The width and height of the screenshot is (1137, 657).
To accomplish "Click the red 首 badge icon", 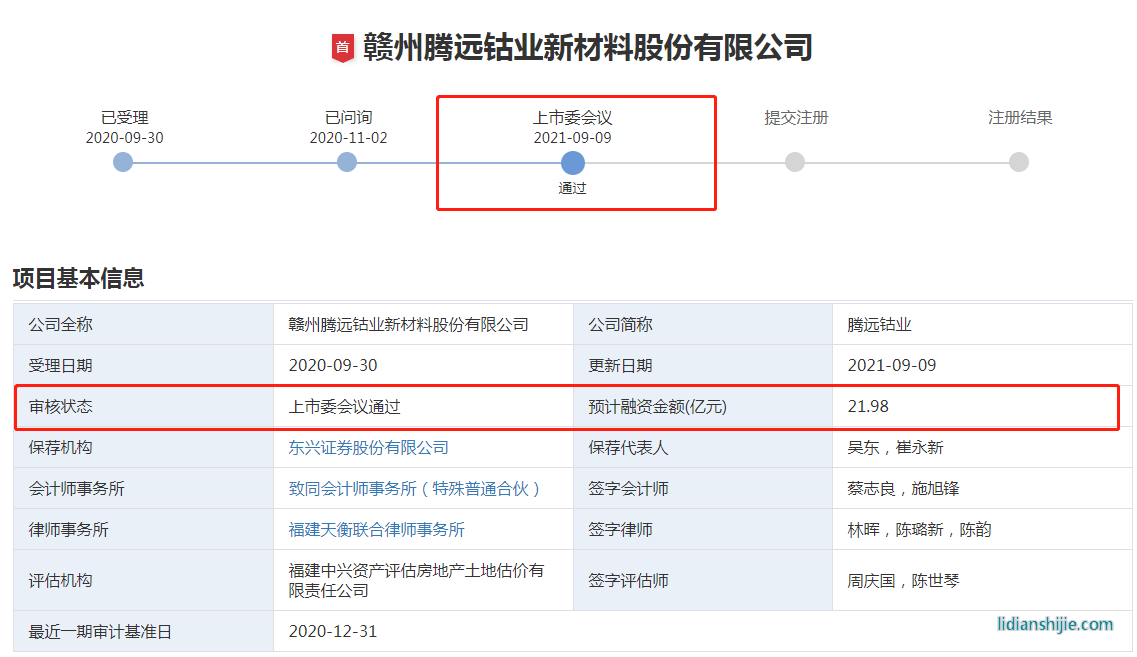I will [x=343, y=48].
